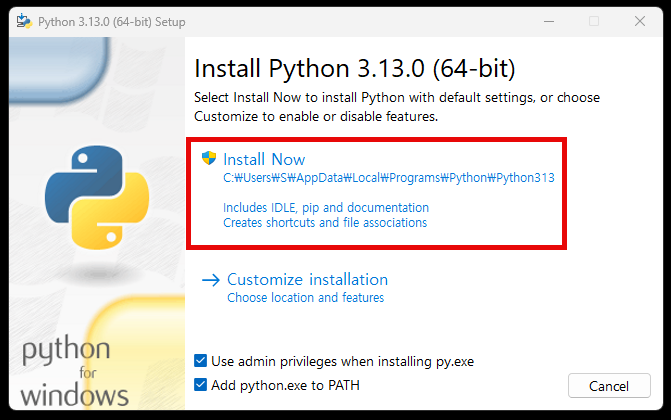Click "Choose location and features" subtext
Viewport: 671px width, 420px height.
(305, 298)
